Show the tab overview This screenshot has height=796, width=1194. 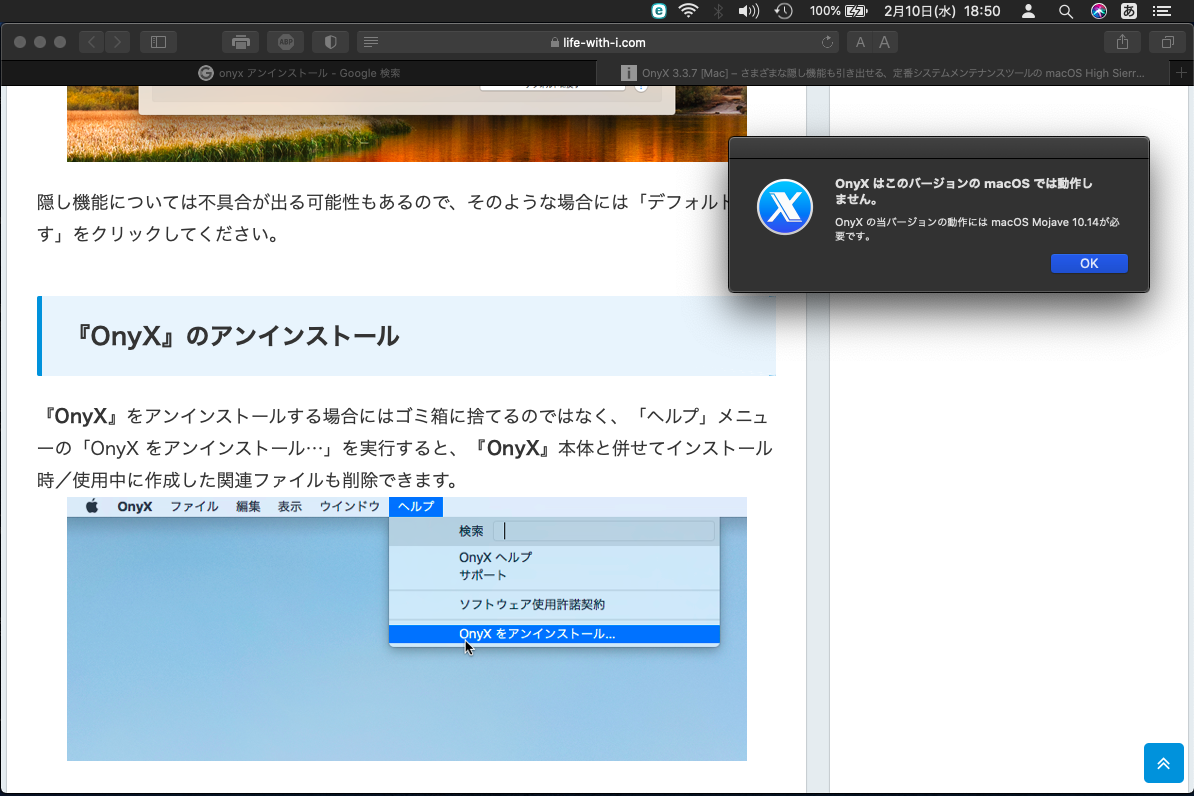pyautogui.click(x=1167, y=42)
